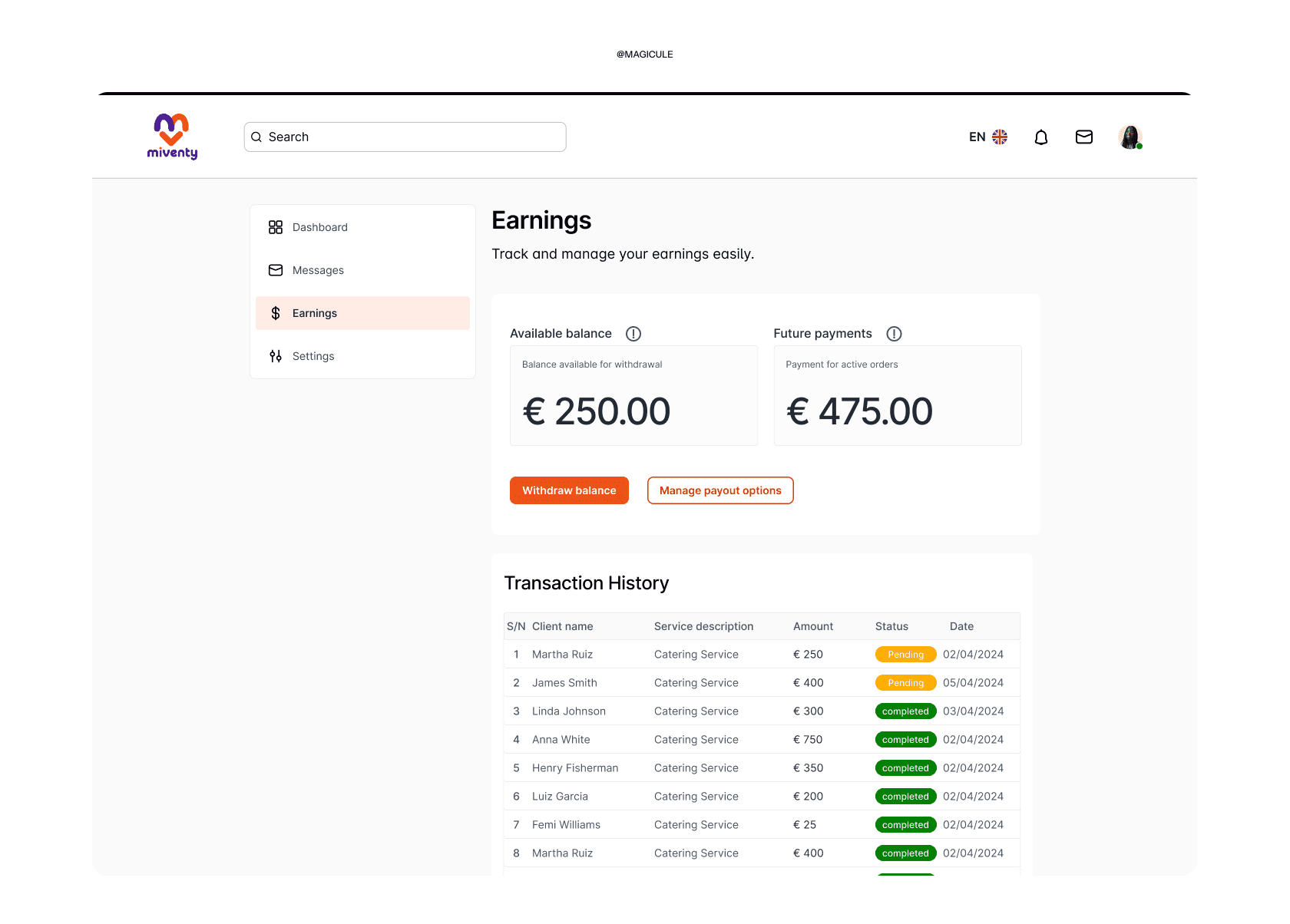Select Henry Fisherman client name

[575, 768]
